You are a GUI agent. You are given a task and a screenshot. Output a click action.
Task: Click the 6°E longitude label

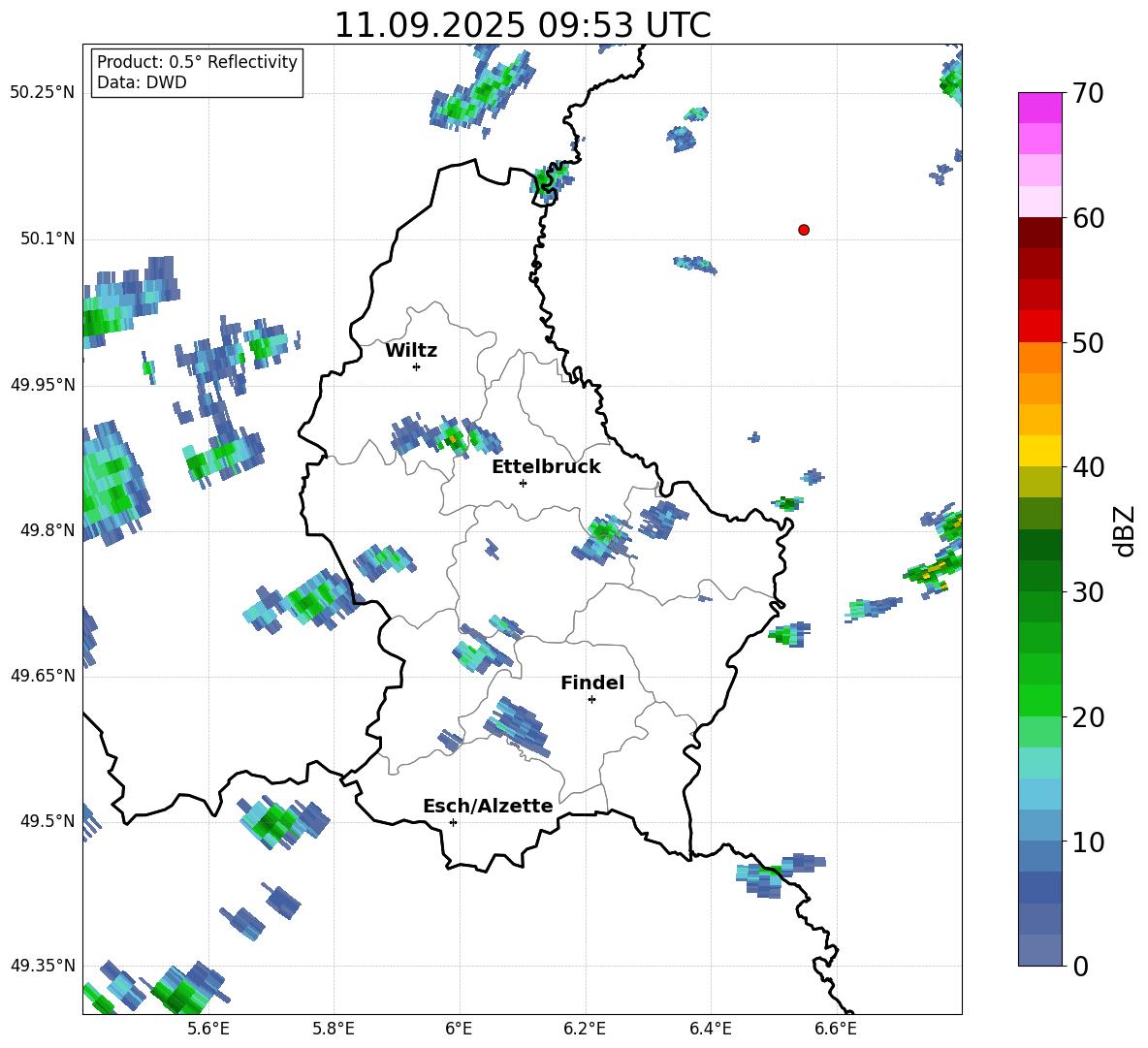(x=459, y=1029)
